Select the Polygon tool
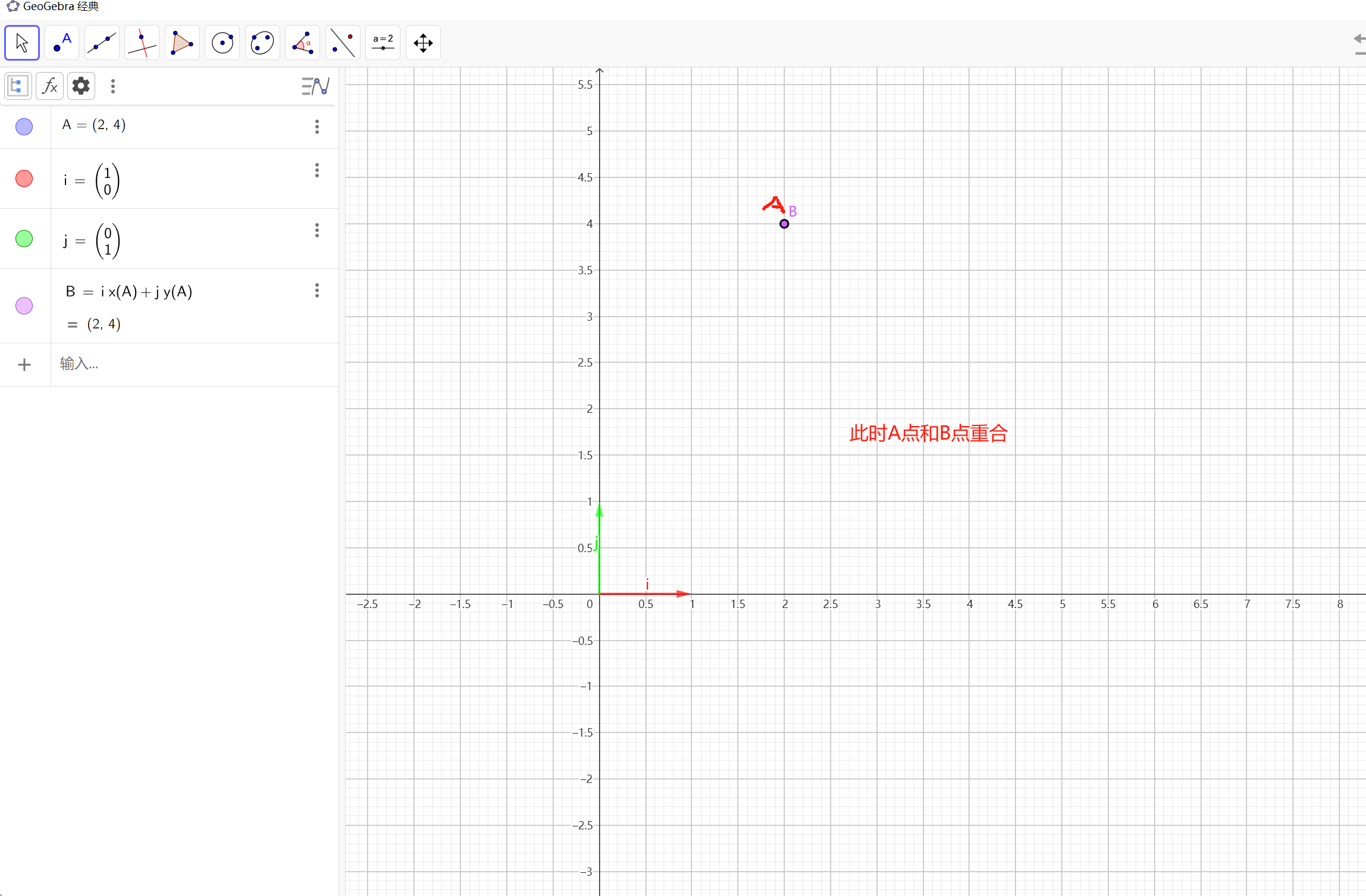 click(x=182, y=43)
